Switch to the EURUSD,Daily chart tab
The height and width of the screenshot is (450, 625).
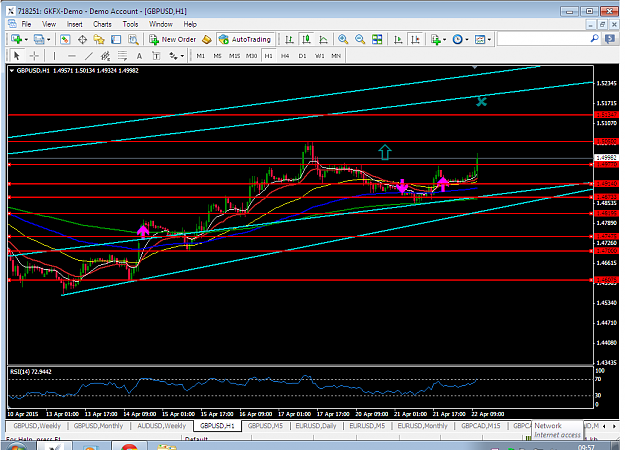(316, 426)
